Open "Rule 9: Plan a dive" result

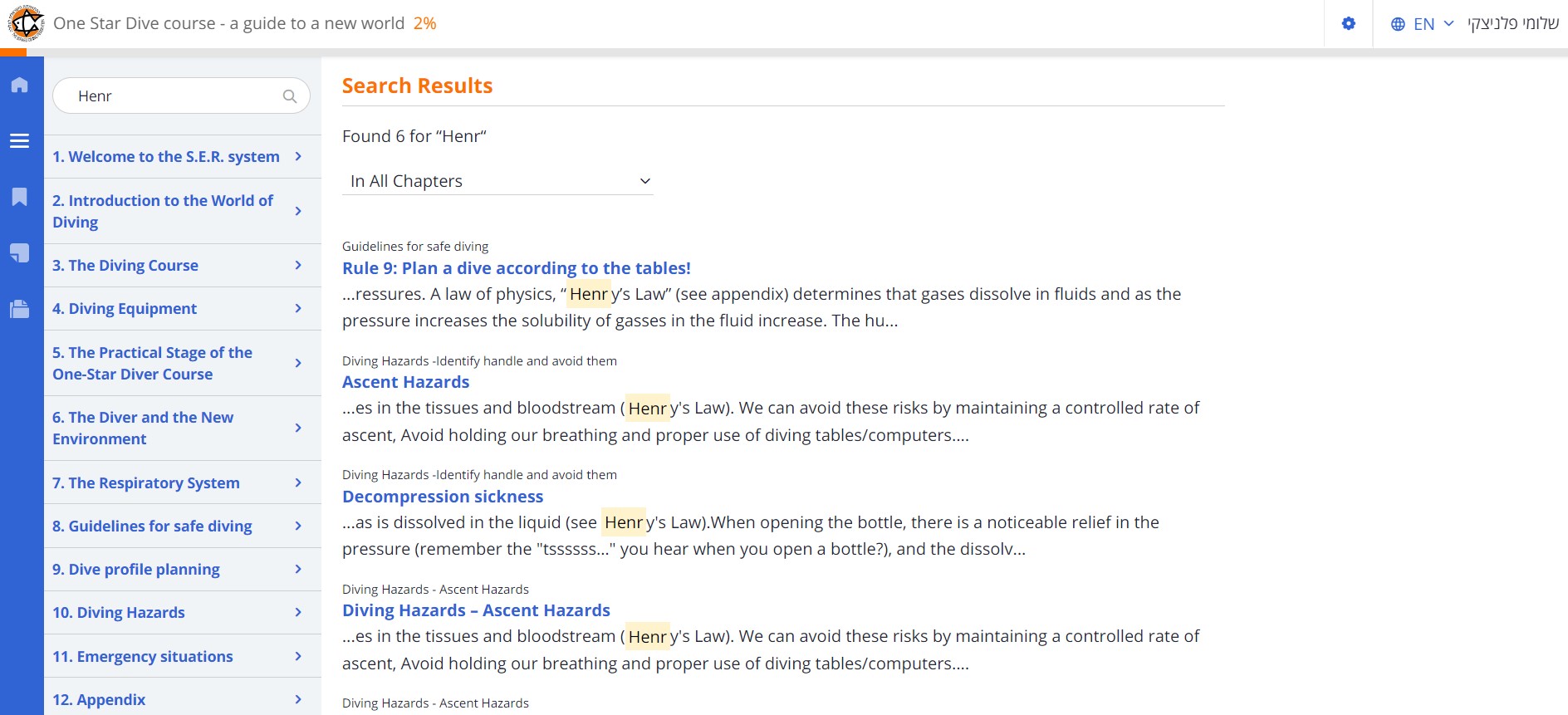pos(516,268)
